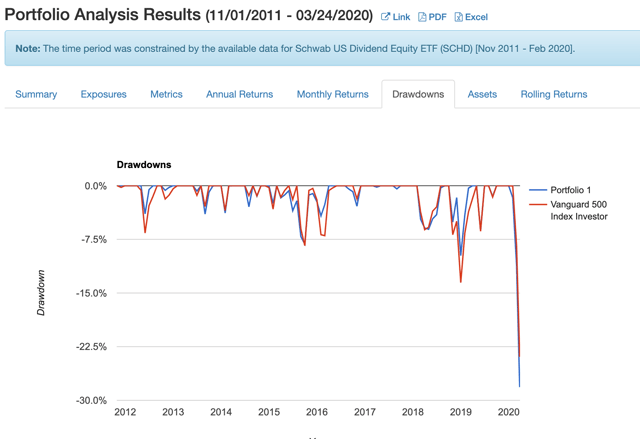Click the 2014 x-axis label
640x439 pixels.
click(x=221, y=412)
